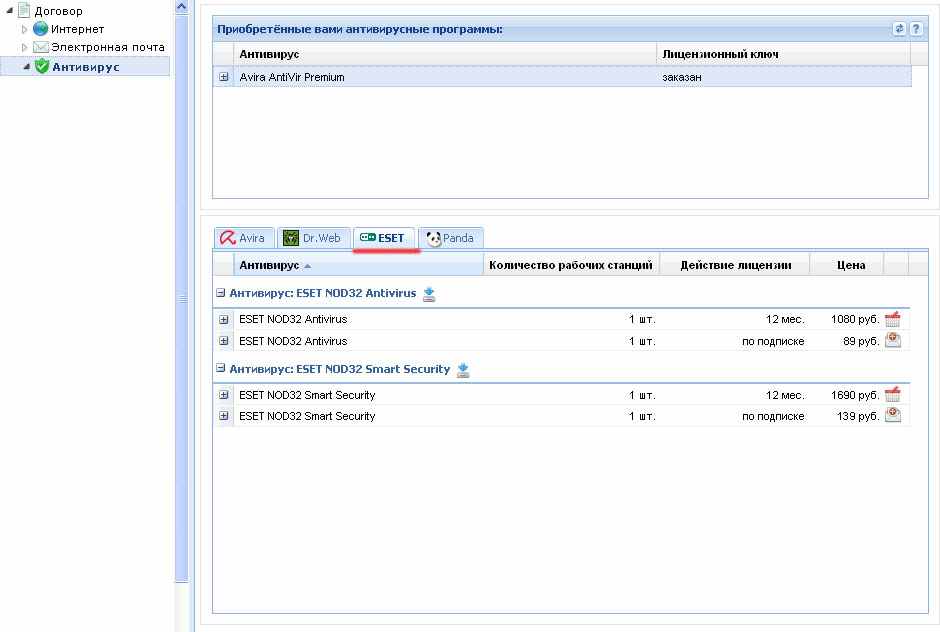Sort by Антивирус column in ESET list
This screenshot has height=632, width=940.
[358, 264]
